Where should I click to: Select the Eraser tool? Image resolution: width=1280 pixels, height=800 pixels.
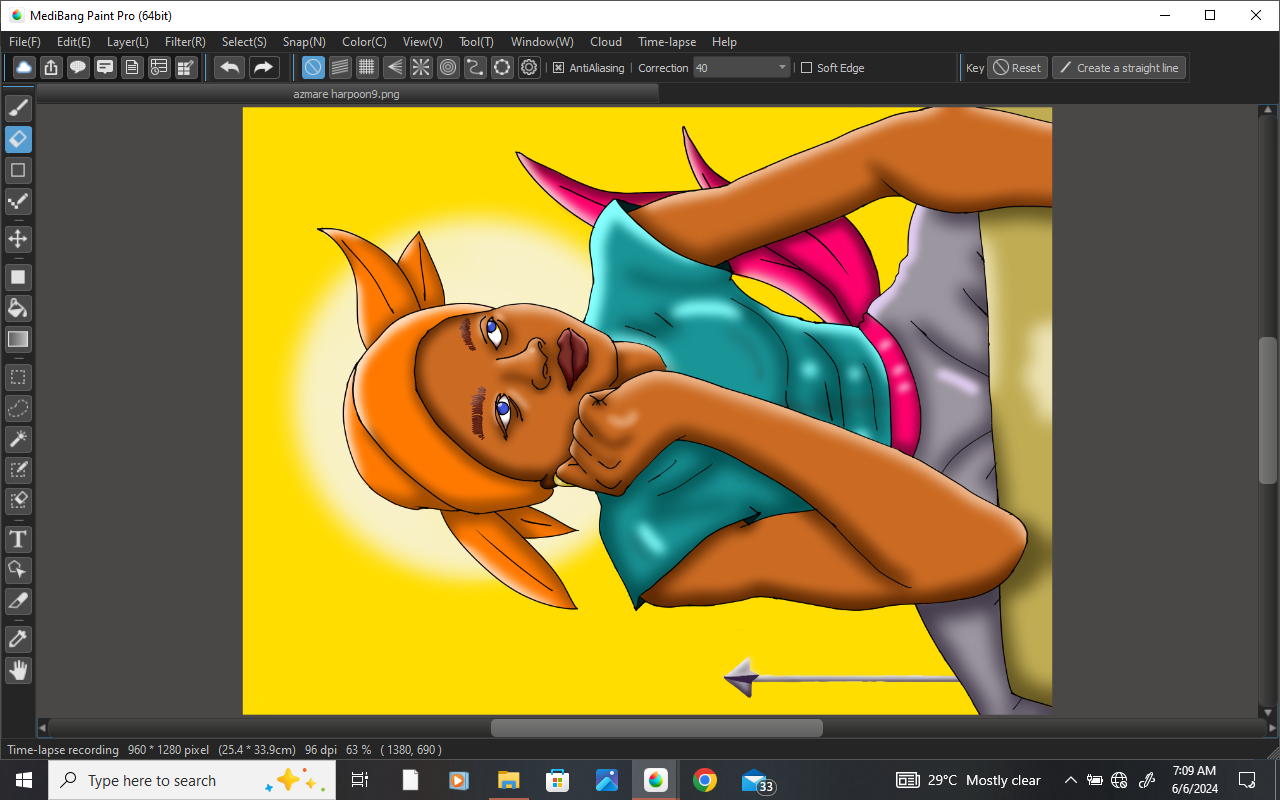tap(18, 139)
